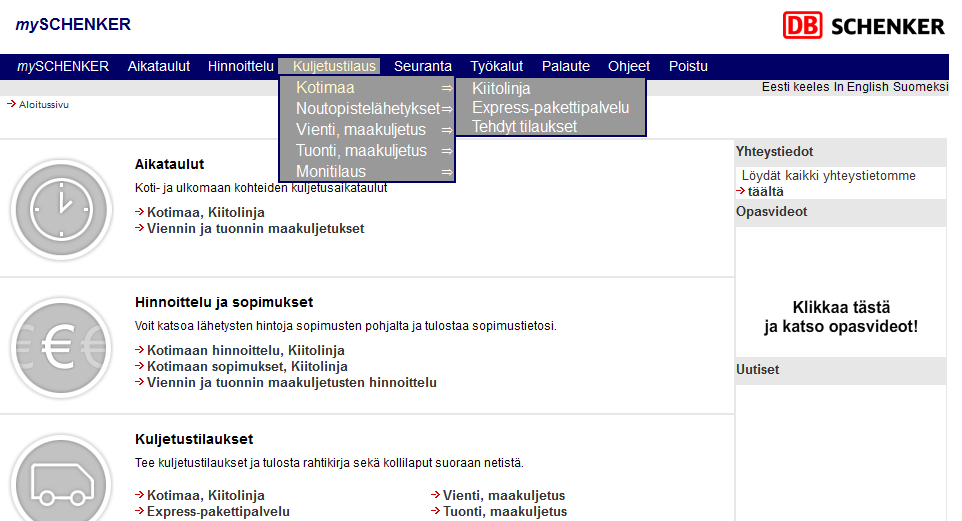Click the DB Schenker logo
Image resolution: width=962 pixels, height=521 pixels.
click(x=863, y=26)
